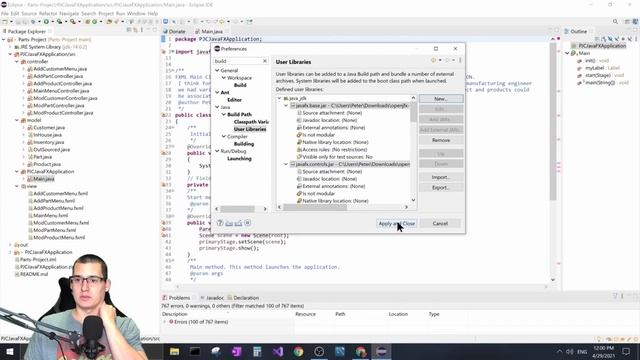Click the Windows Start button
The height and width of the screenshot is (360, 640).
tap(9, 351)
